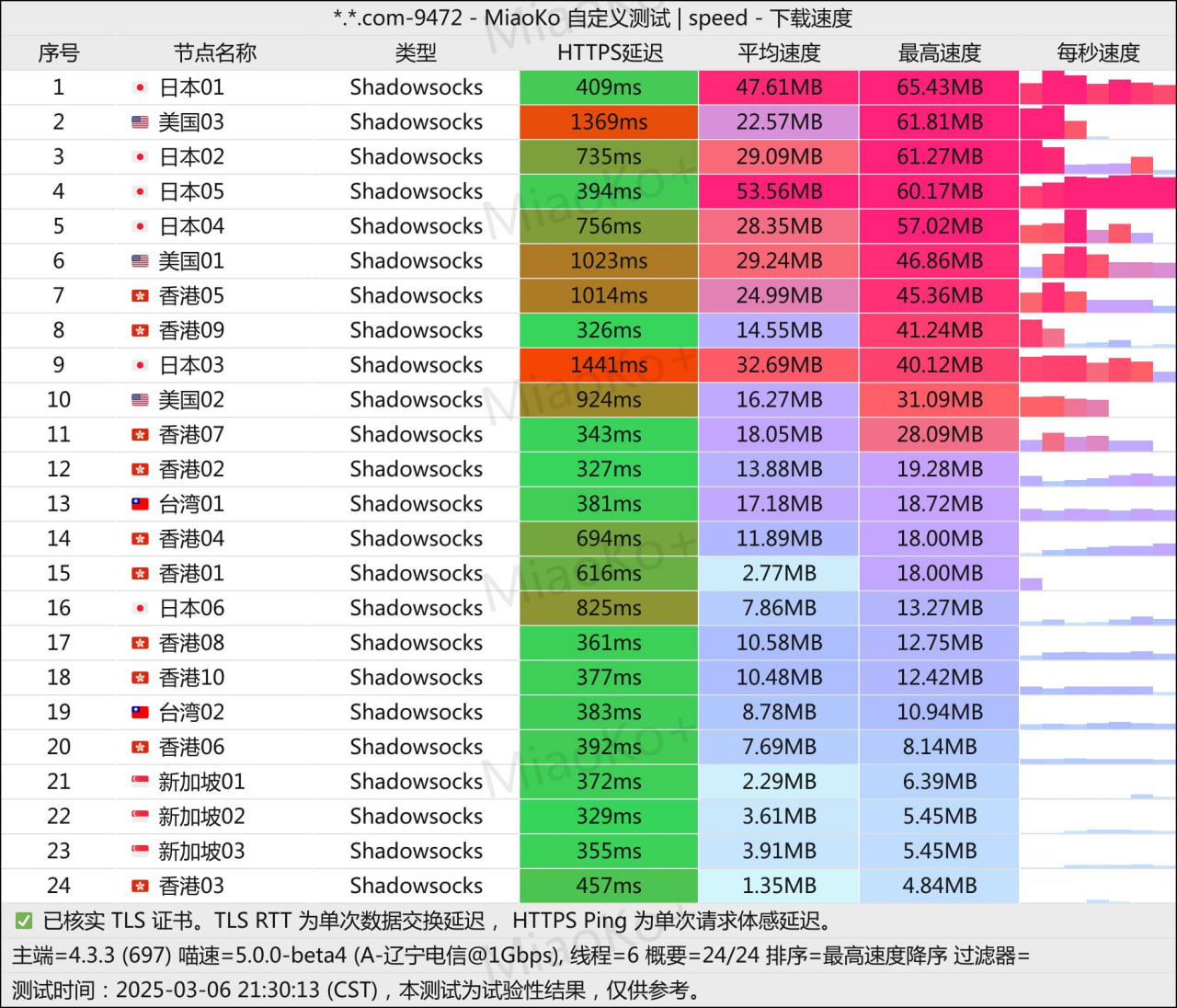Click the 13.27MB max speed cell

pyautogui.click(x=940, y=608)
